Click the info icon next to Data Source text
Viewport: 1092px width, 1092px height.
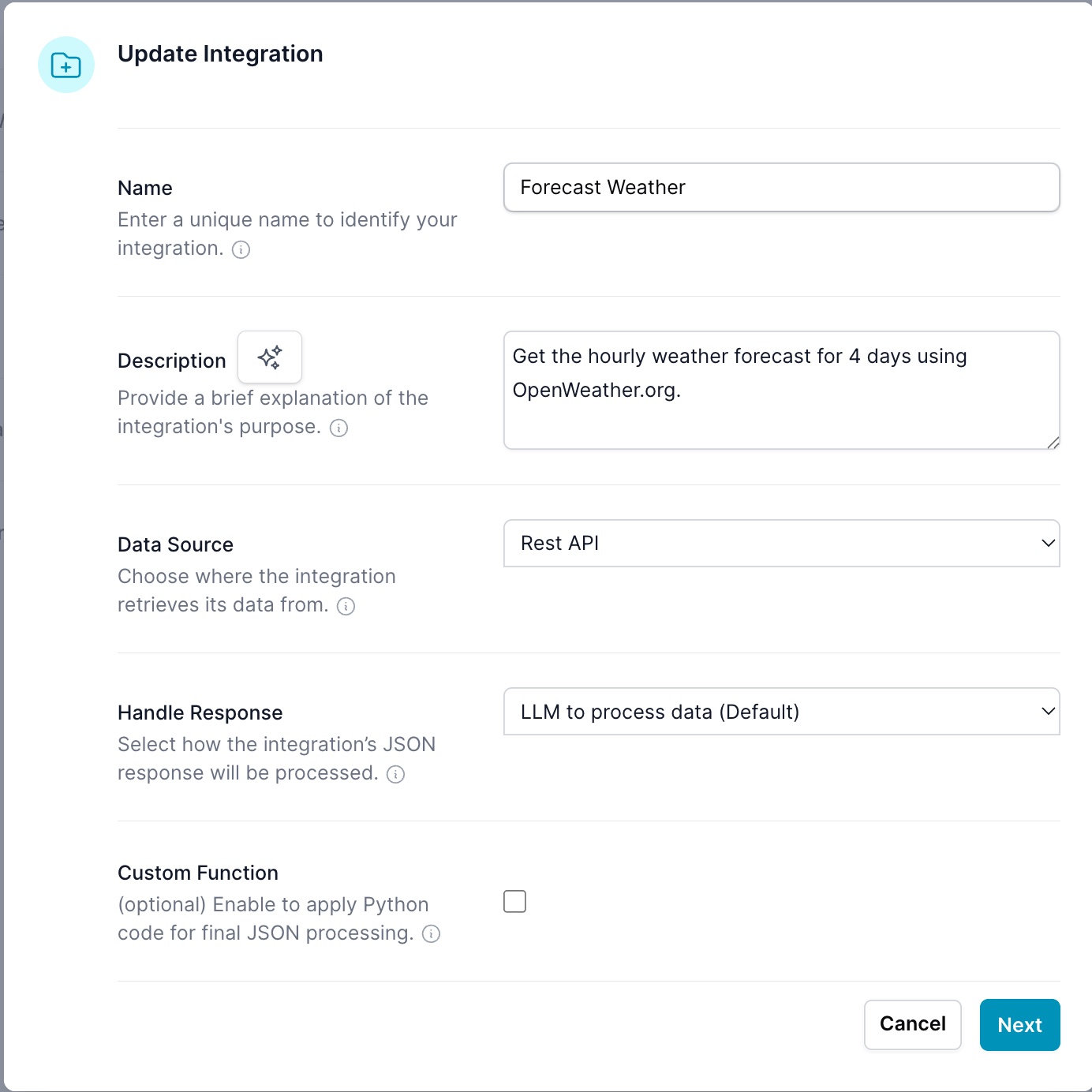pyautogui.click(x=346, y=606)
